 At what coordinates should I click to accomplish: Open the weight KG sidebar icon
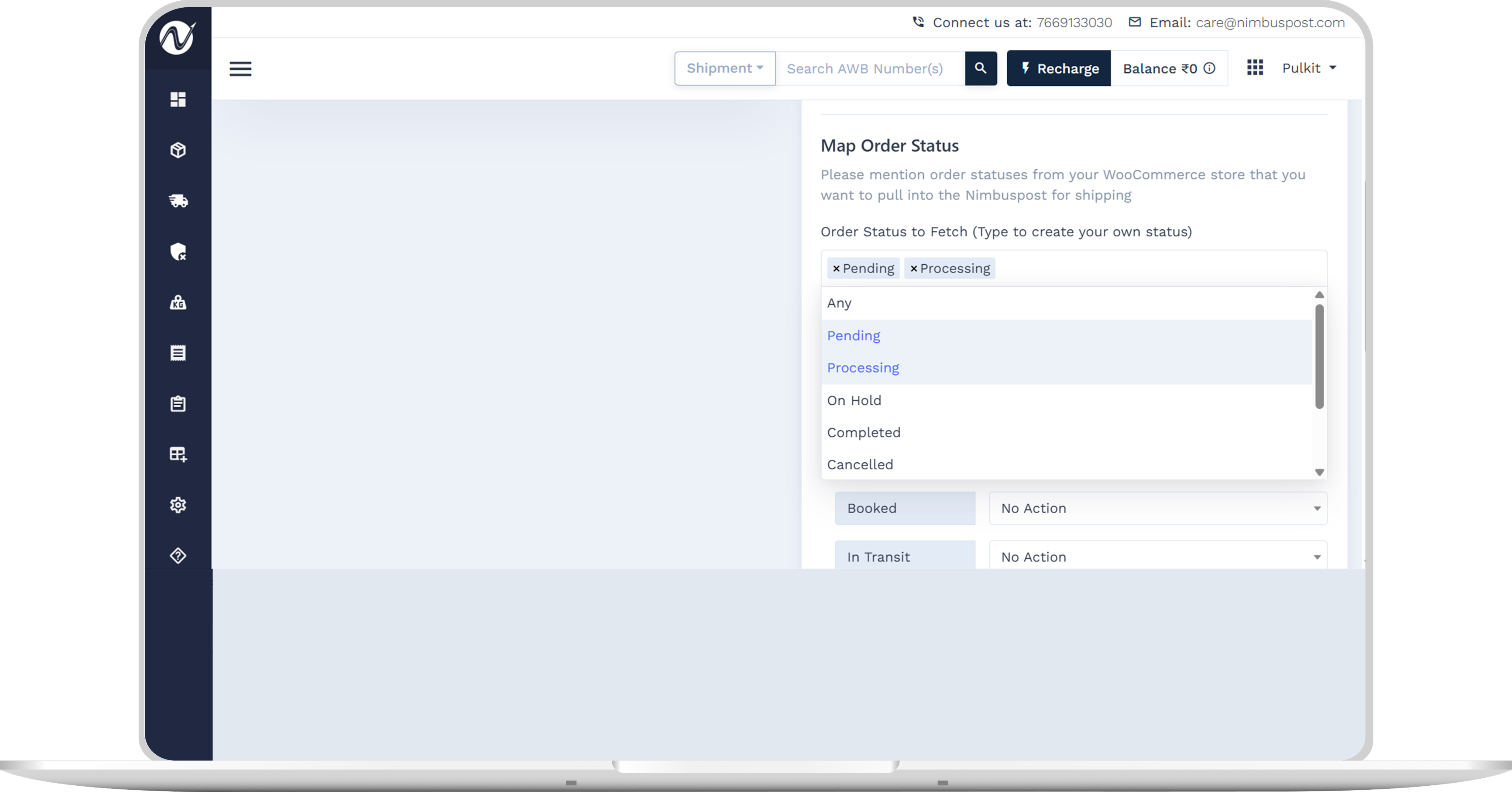[178, 302]
